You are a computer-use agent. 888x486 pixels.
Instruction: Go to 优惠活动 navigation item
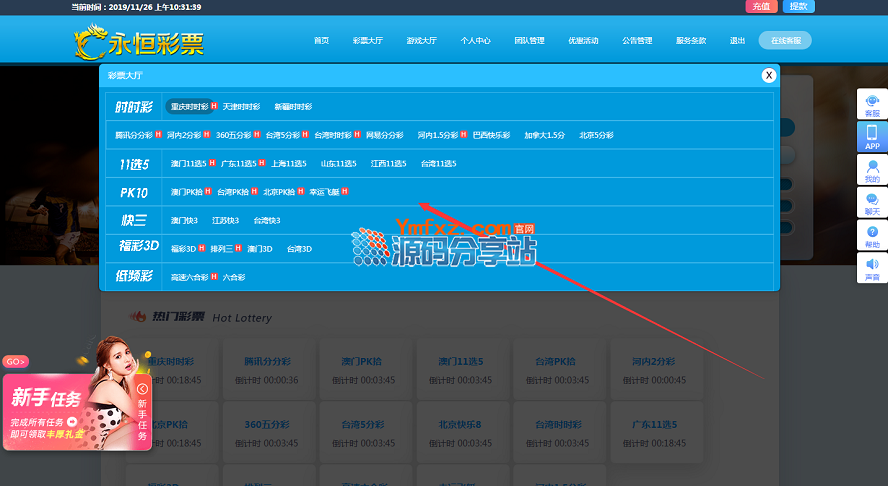tap(583, 41)
